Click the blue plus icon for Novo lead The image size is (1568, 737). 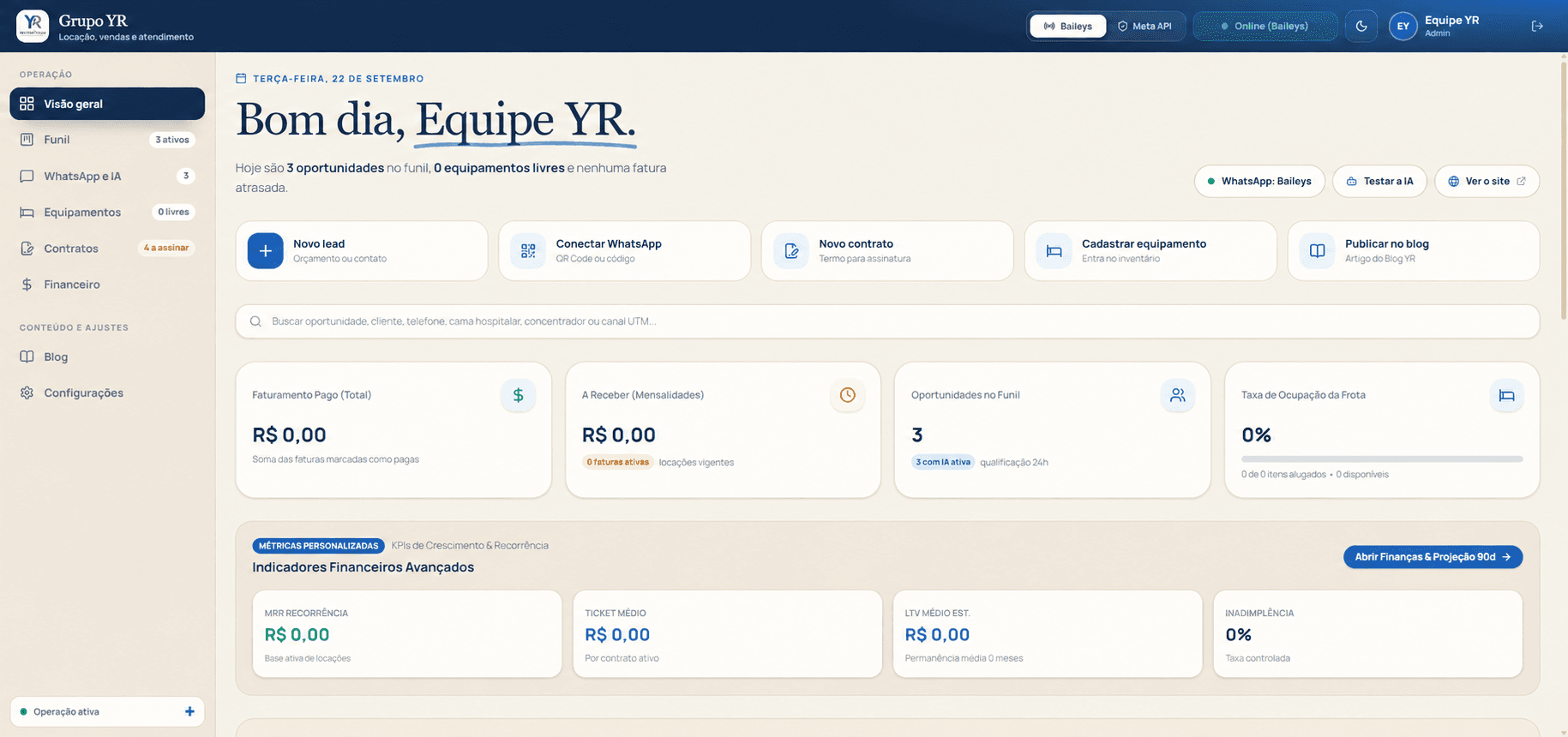click(x=266, y=251)
